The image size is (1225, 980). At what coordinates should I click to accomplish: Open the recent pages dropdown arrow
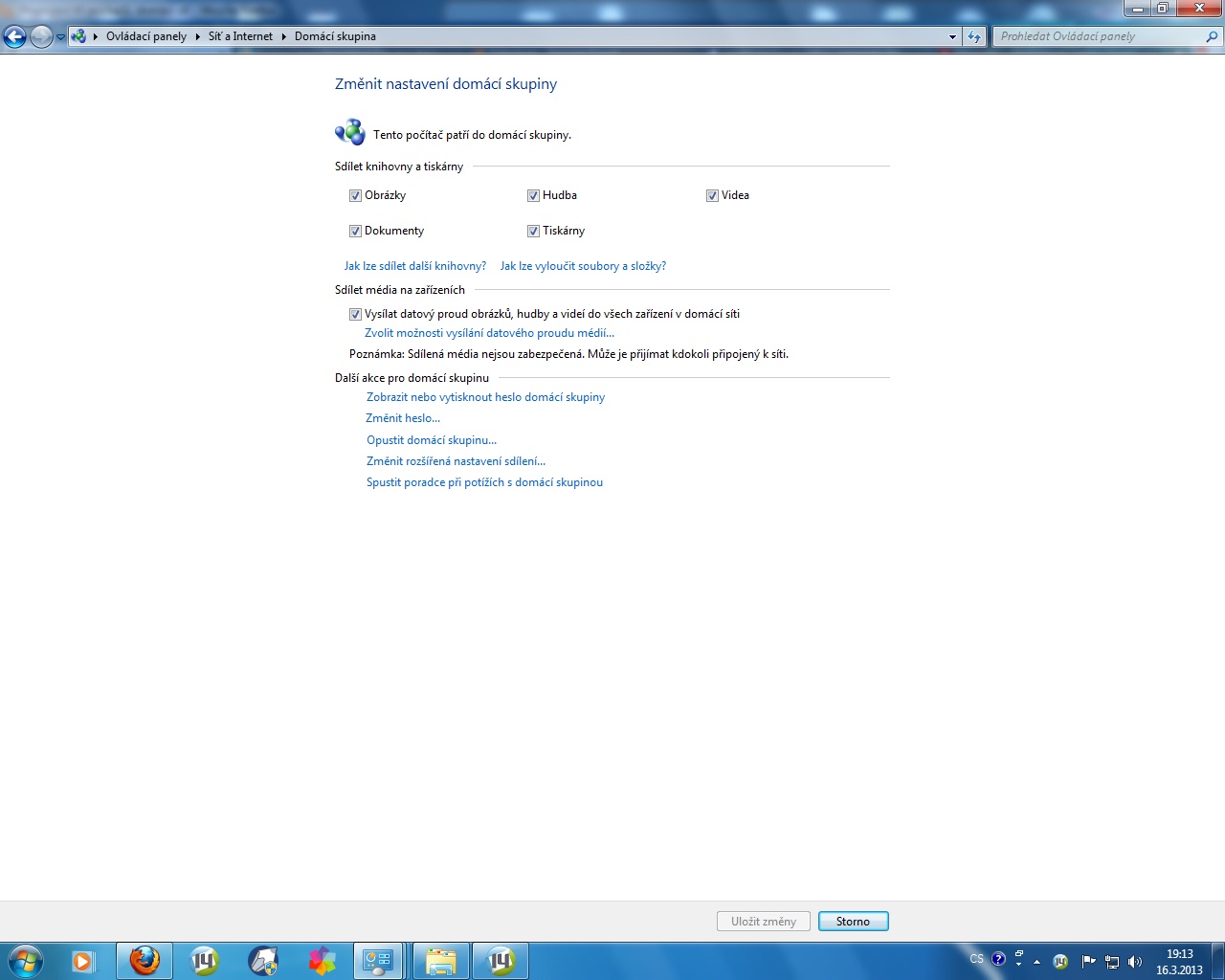[60, 37]
